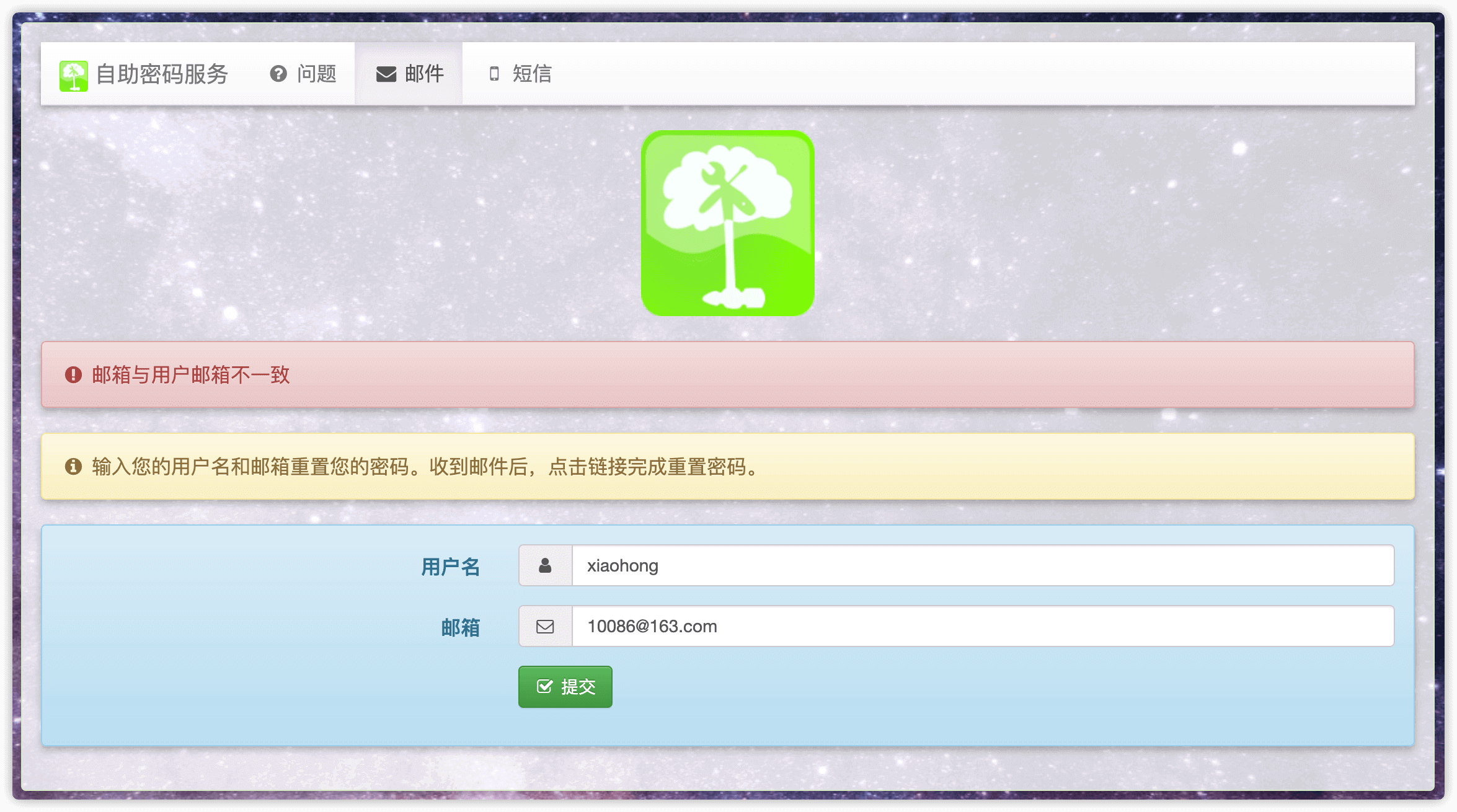Image resolution: width=1457 pixels, height=812 pixels.
Task: Click the envelope icon in 邮件 tab
Action: (x=386, y=74)
